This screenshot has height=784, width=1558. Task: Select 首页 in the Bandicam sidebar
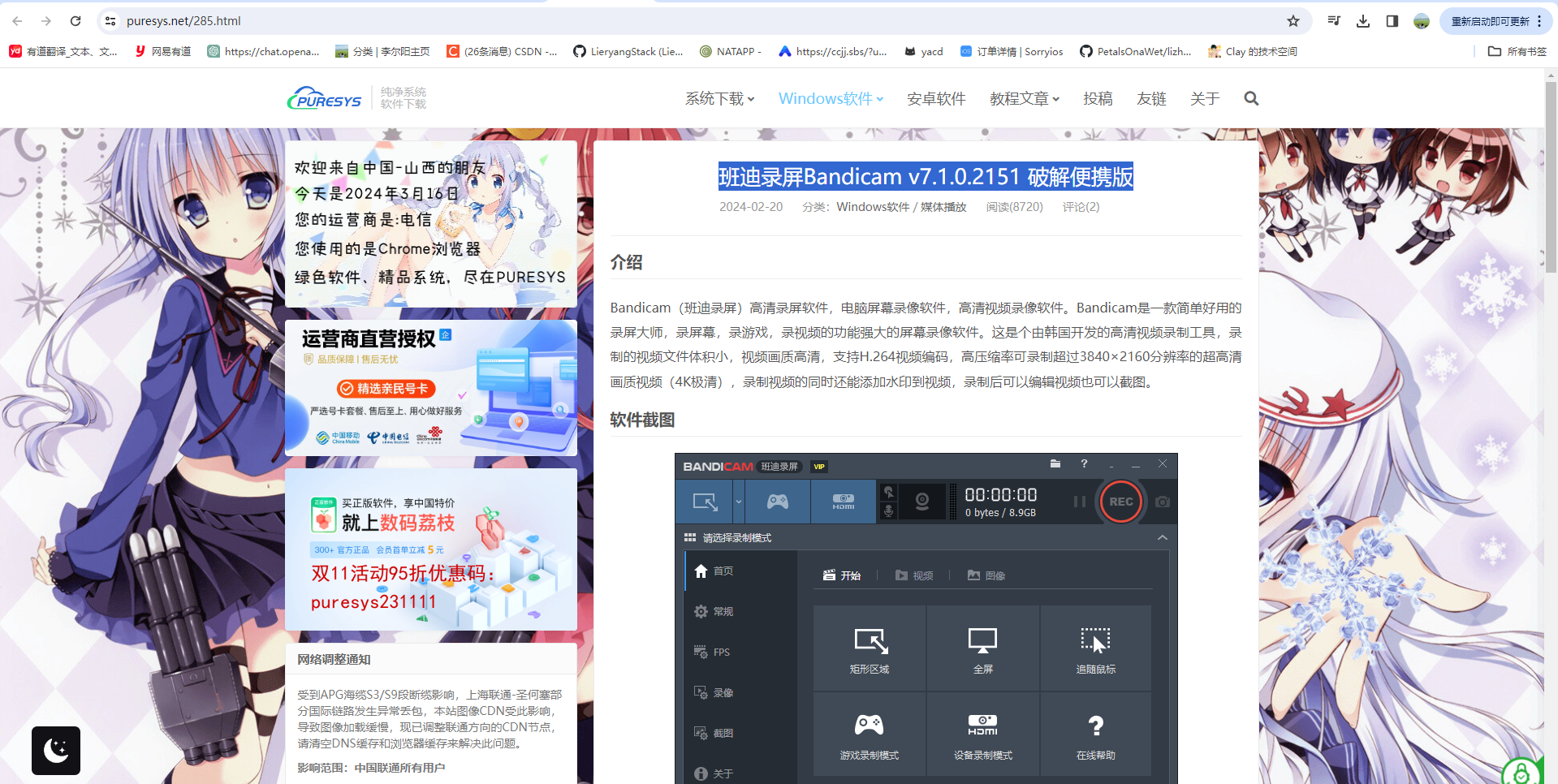tap(740, 571)
